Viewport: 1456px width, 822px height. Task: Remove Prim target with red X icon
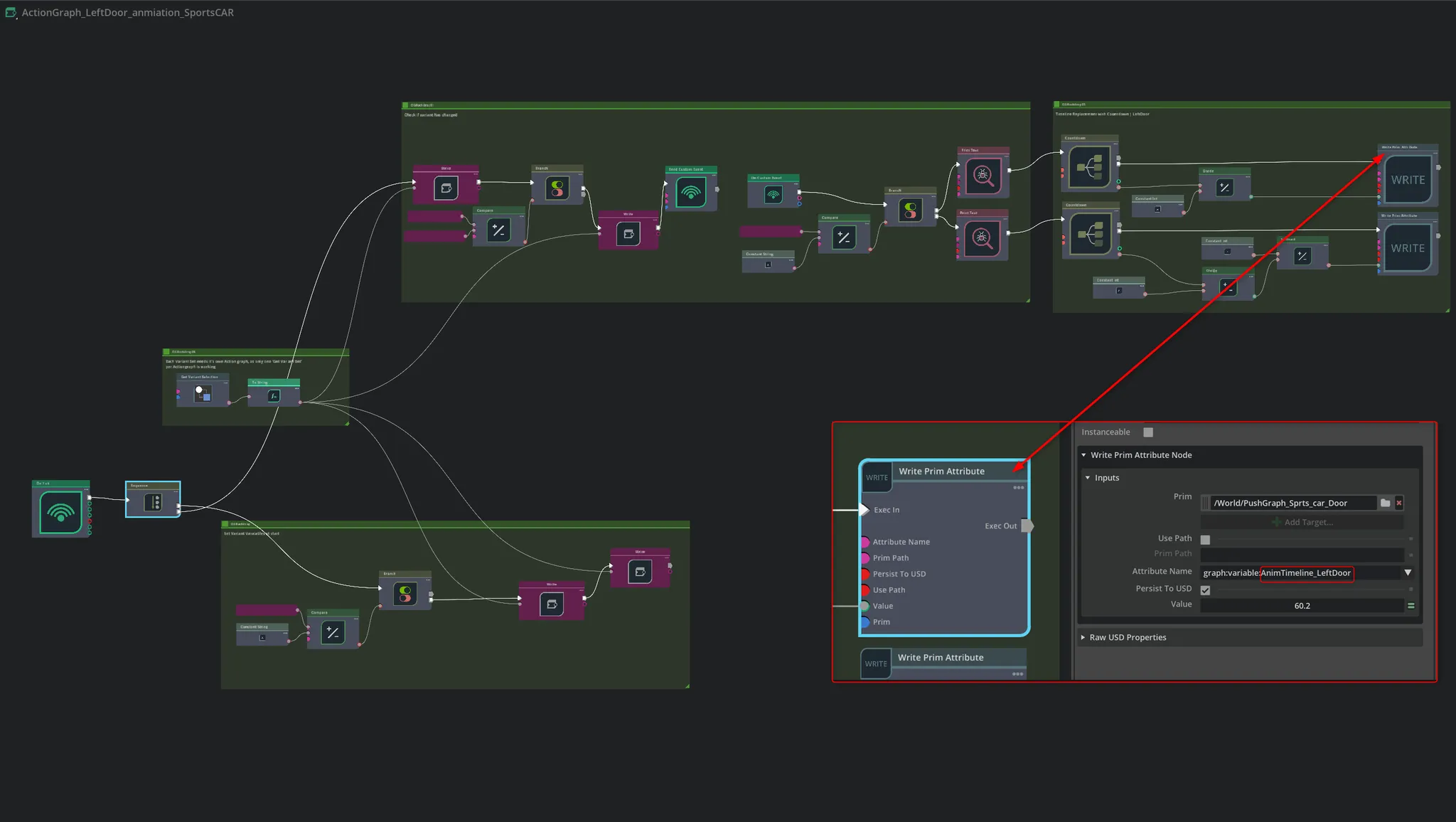[1399, 503]
